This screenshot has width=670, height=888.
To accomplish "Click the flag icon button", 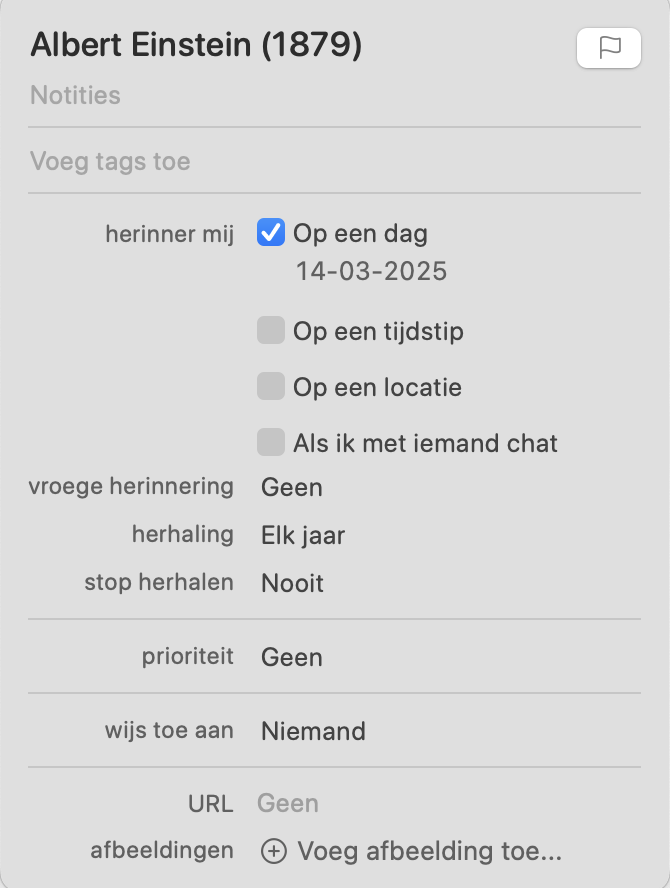I will pyautogui.click(x=609, y=48).
